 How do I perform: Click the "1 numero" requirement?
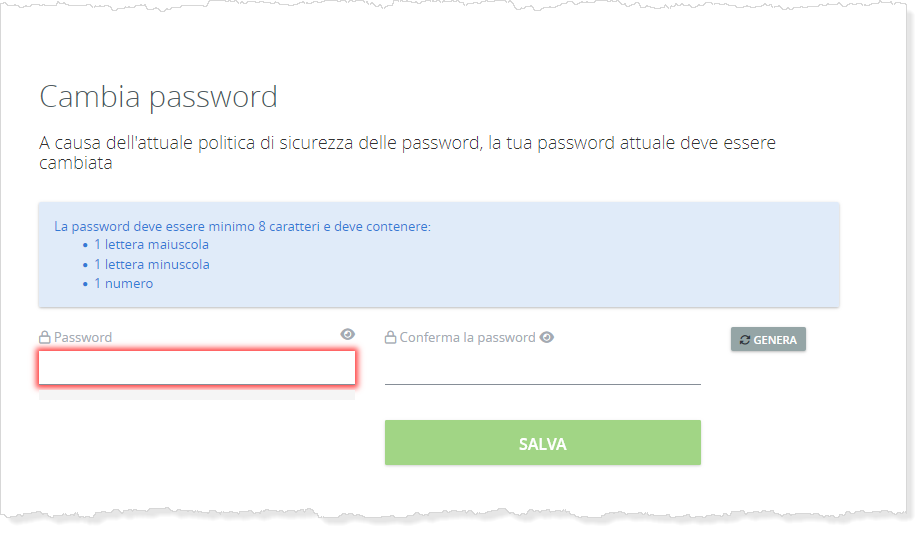[124, 283]
